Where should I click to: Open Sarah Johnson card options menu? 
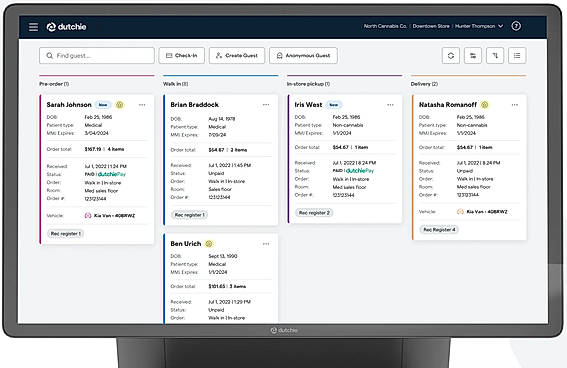(x=142, y=105)
